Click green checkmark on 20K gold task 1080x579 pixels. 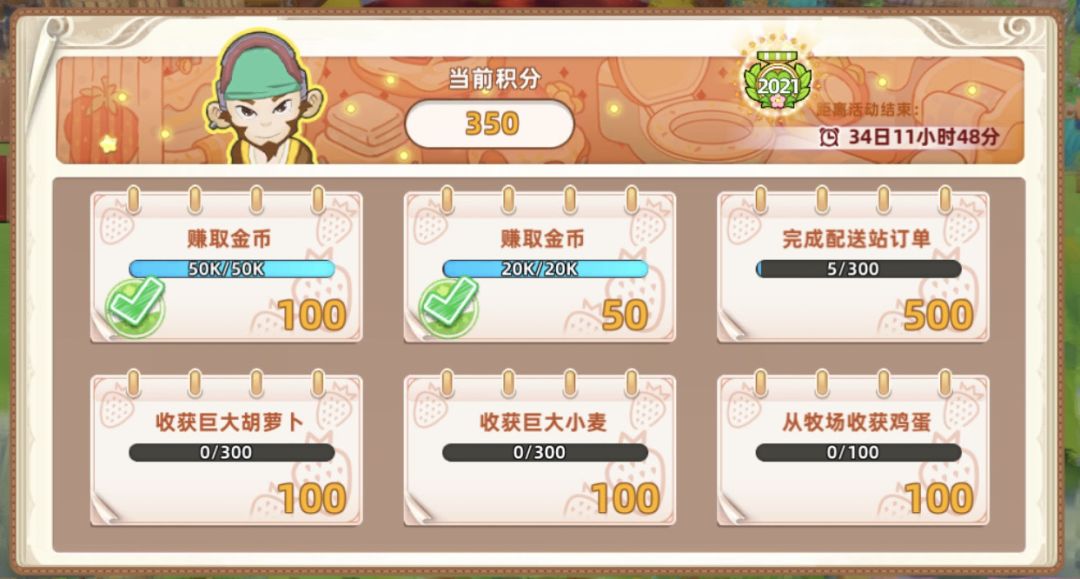(x=448, y=306)
